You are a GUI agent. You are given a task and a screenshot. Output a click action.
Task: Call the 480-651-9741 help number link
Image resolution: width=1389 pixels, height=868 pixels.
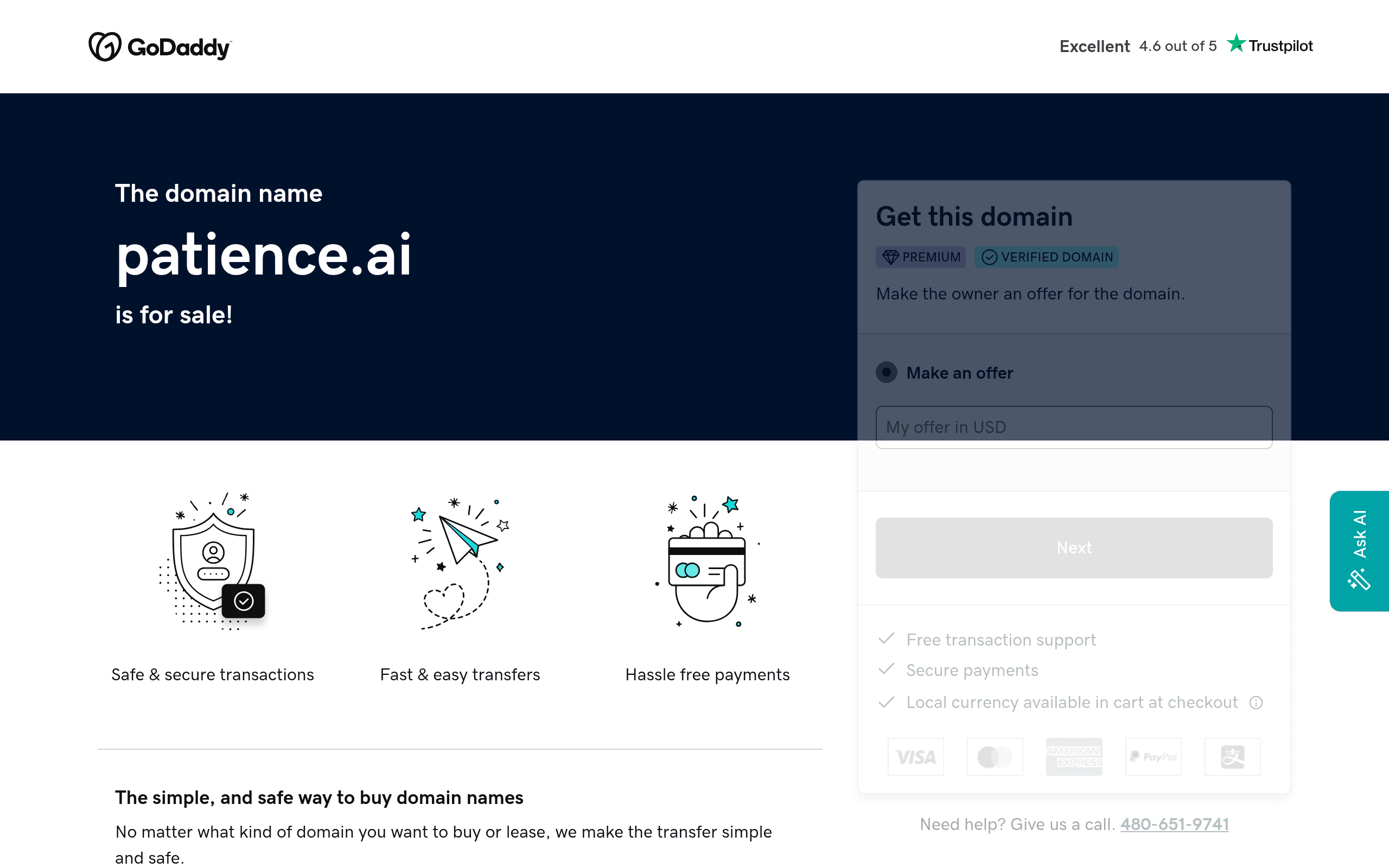coord(1174,825)
